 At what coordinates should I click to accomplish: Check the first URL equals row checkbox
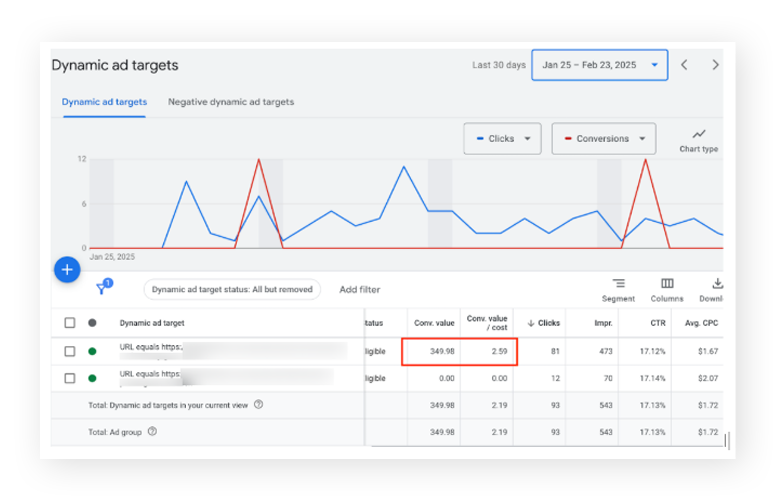(x=70, y=351)
